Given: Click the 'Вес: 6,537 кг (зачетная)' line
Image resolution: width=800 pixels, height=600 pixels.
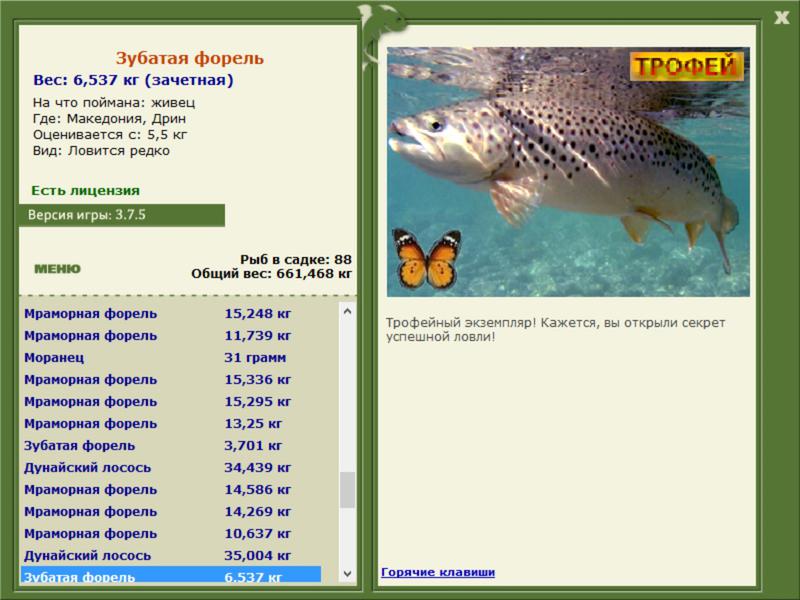Looking at the screenshot, I should (x=133, y=80).
